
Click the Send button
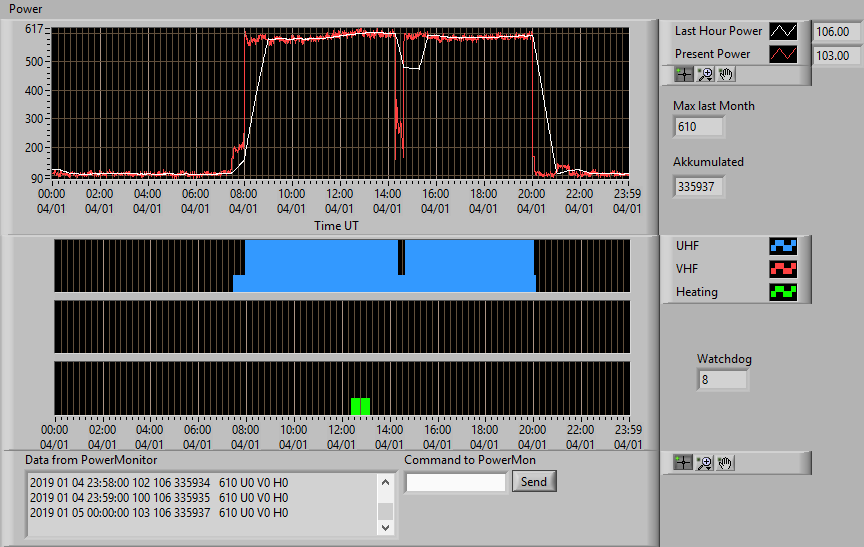tap(534, 481)
